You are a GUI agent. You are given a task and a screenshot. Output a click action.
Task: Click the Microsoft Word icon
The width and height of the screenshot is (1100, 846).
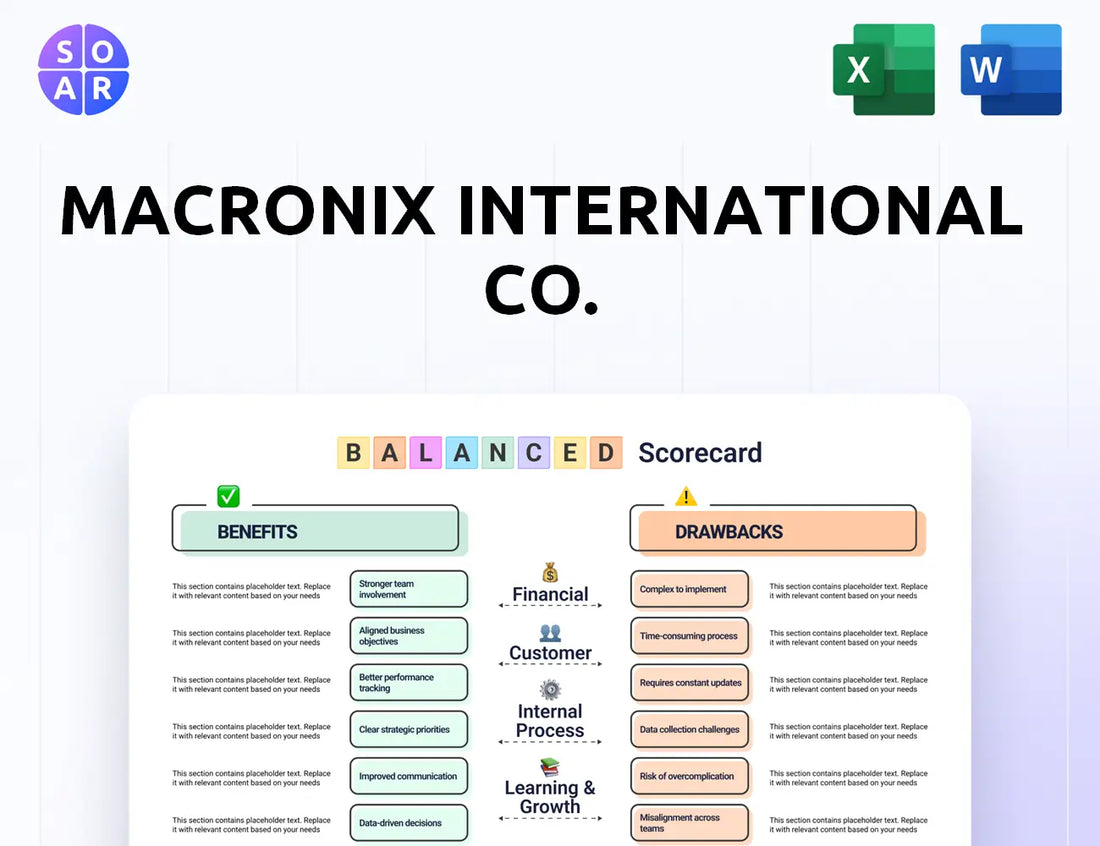point(1011,69)
